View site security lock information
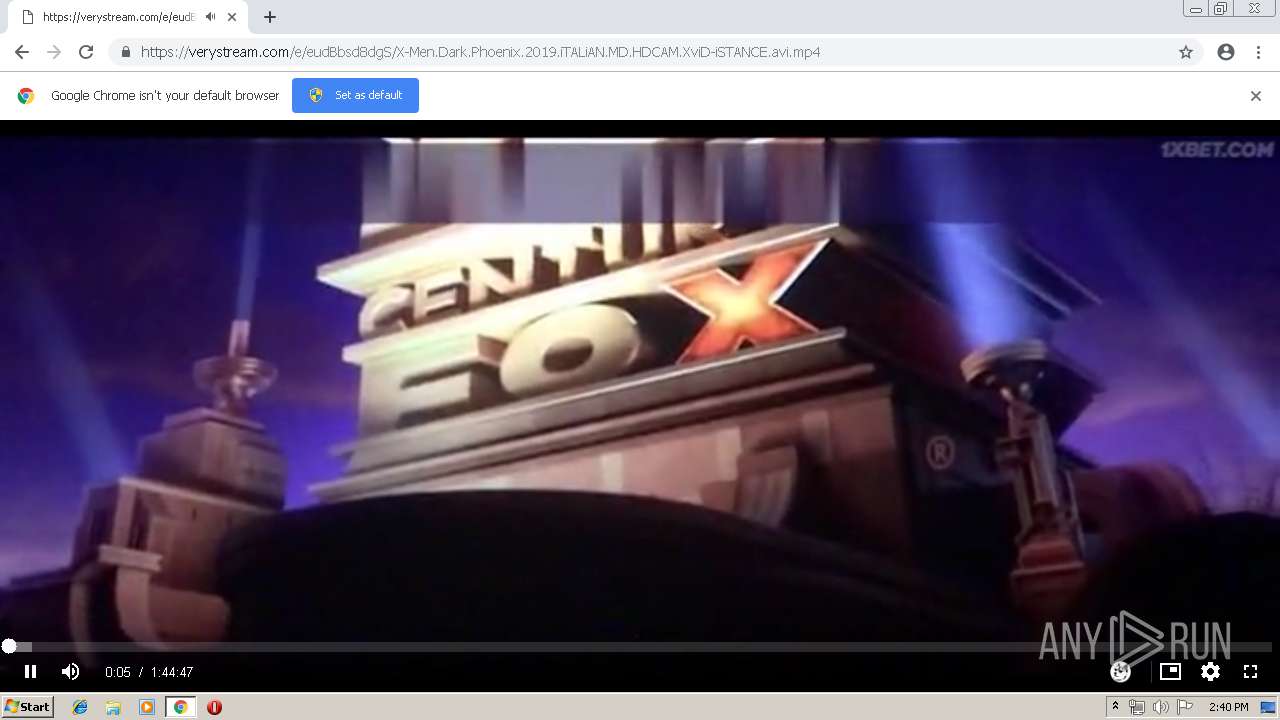 pos(125,52)
